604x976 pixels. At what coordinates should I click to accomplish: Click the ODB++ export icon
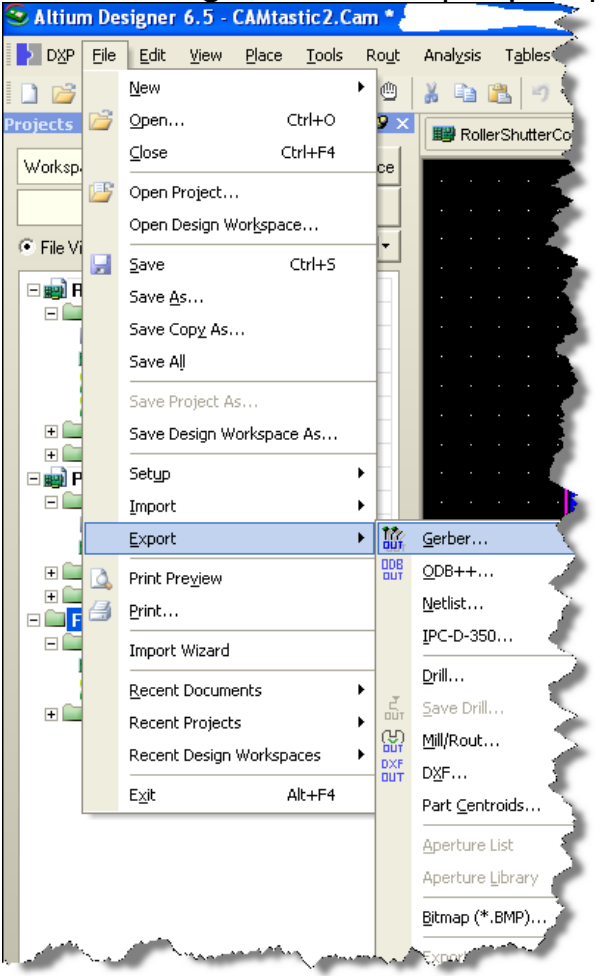coord(391,571)
